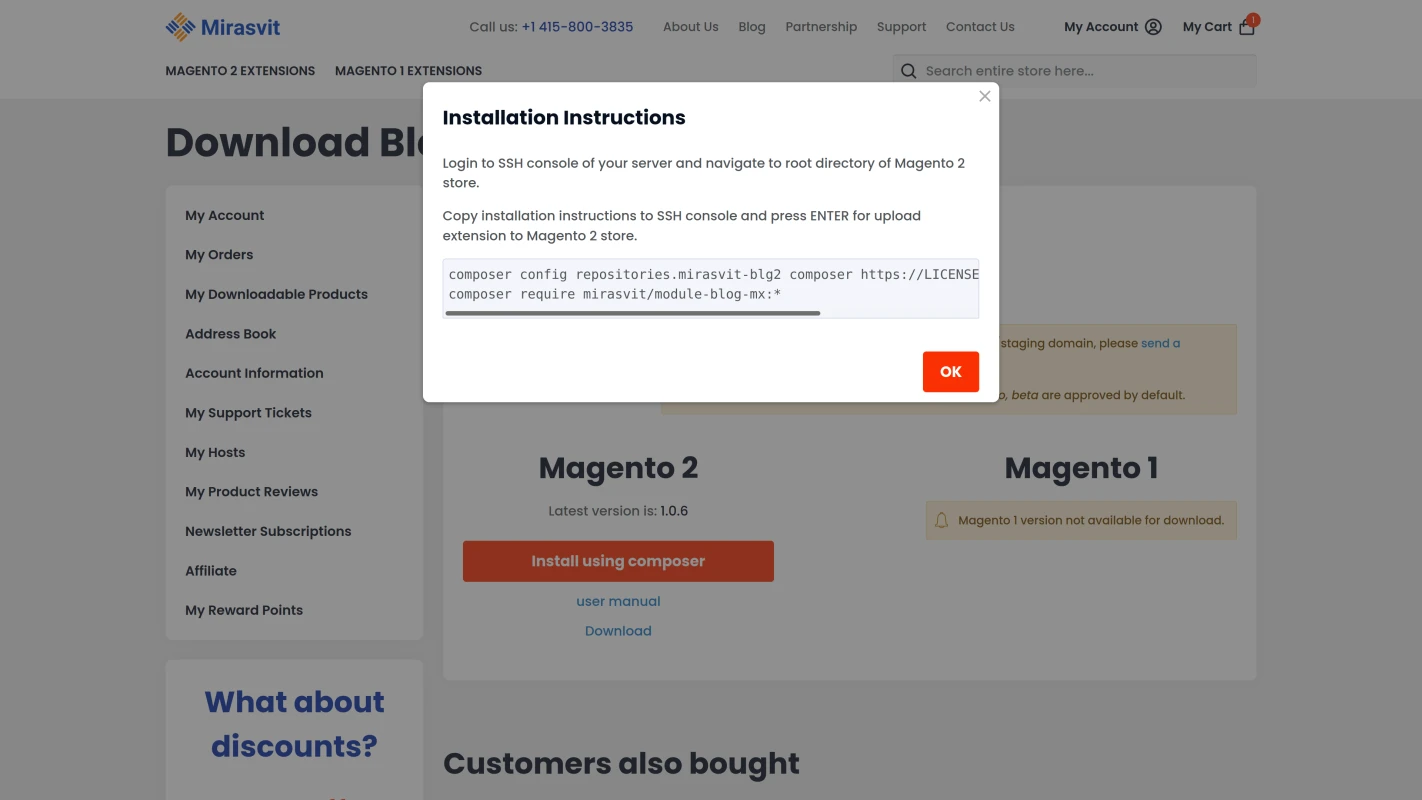Close the Installation Instructions dialog
1422x800 pixels.
985,96
